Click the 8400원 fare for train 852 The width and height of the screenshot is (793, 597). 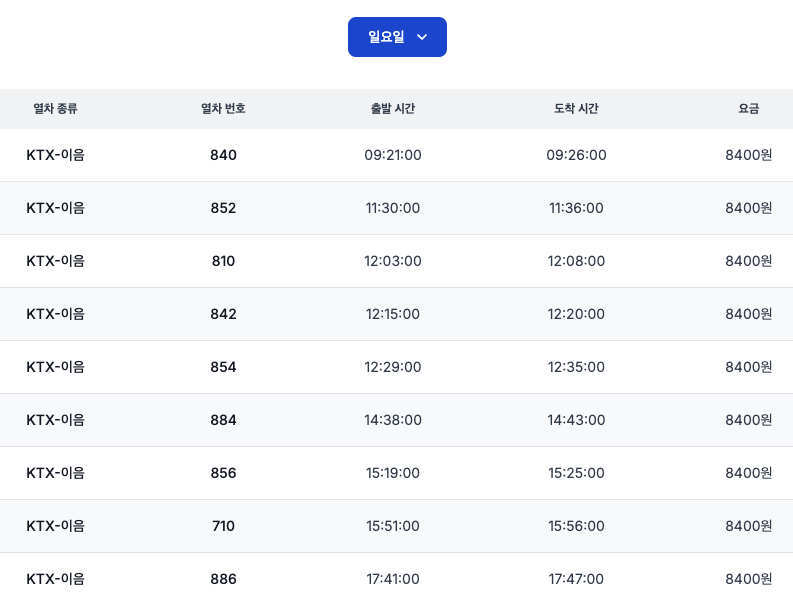(748, 208)
